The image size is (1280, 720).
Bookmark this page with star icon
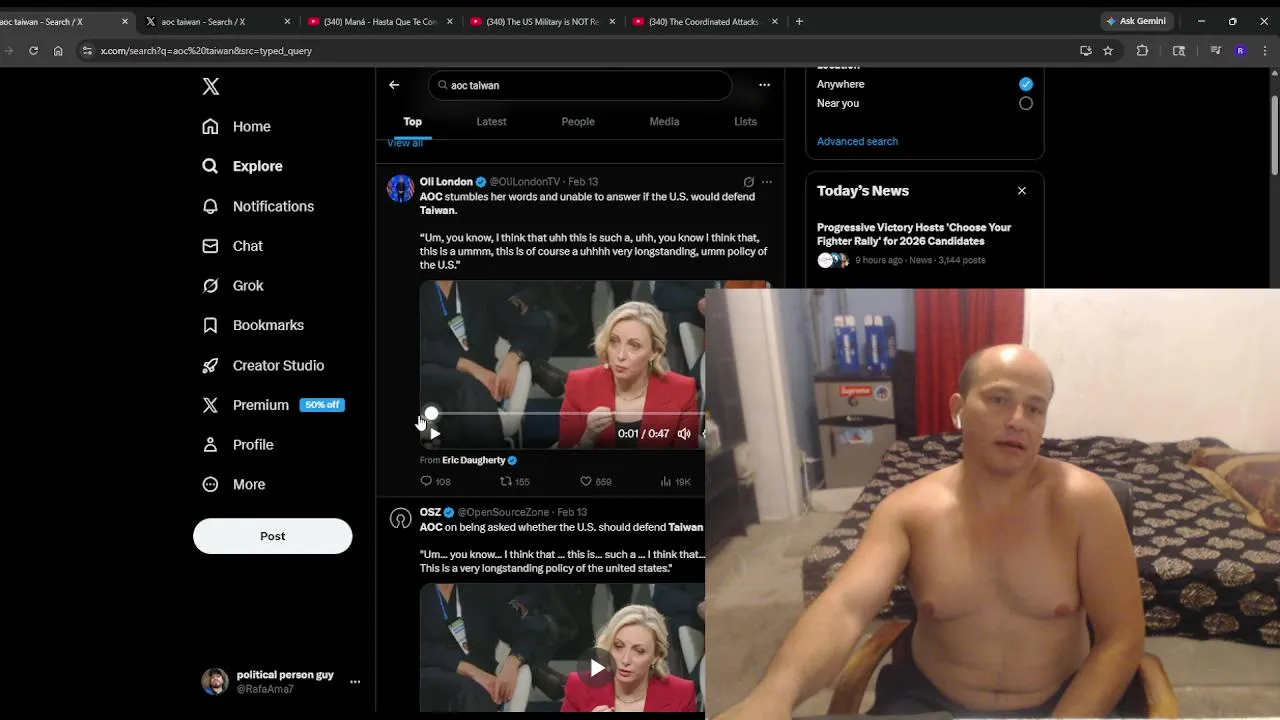1108,51
